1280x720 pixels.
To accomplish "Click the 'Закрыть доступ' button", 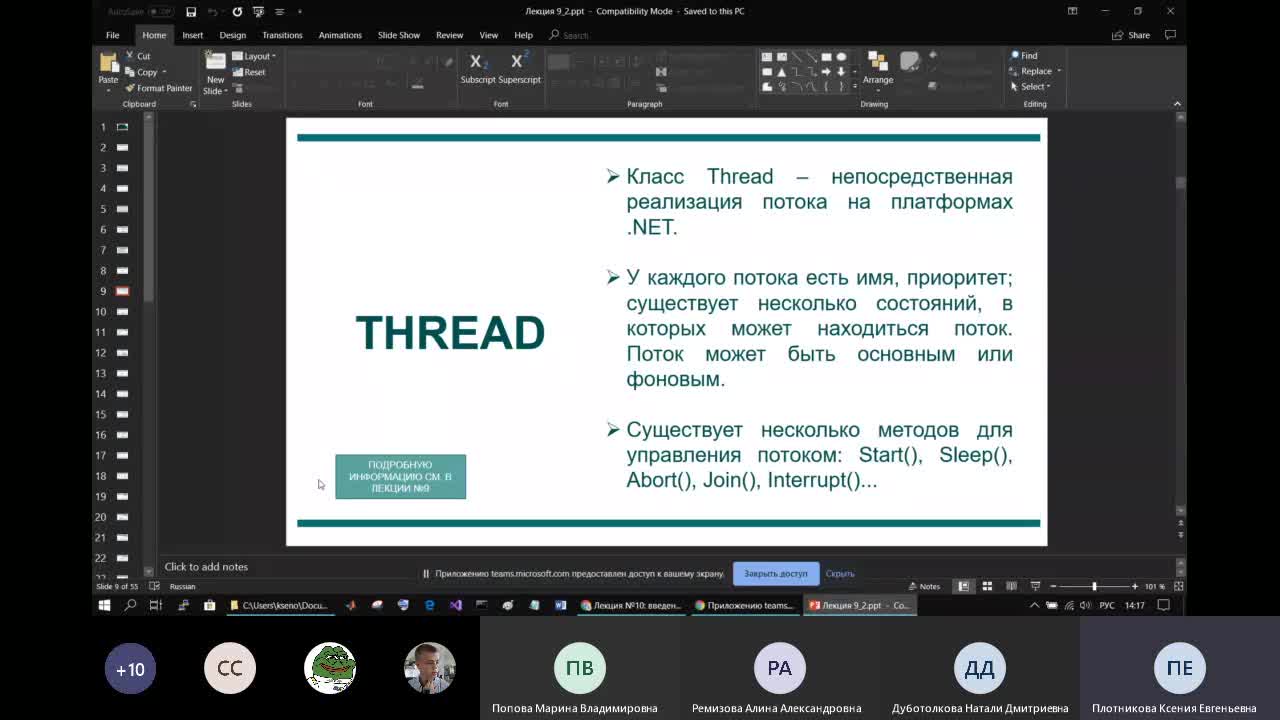I will 776,574.
